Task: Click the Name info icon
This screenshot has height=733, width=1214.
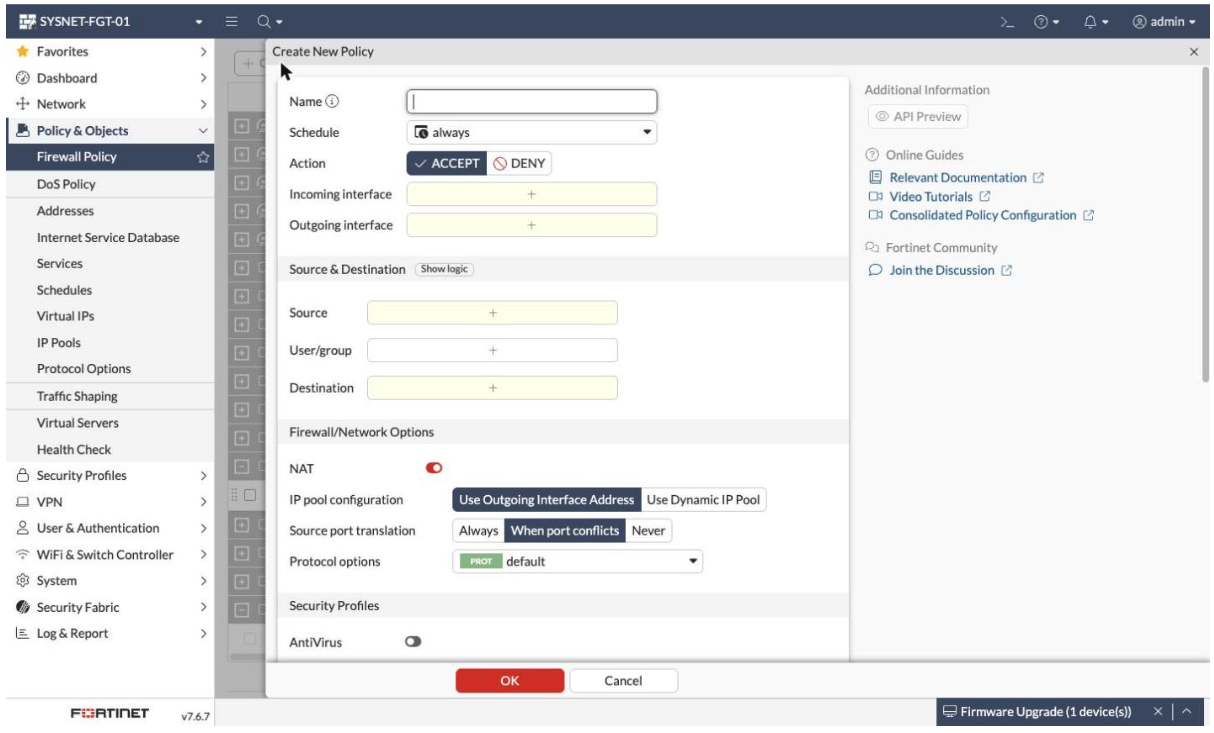Action: 333,101
